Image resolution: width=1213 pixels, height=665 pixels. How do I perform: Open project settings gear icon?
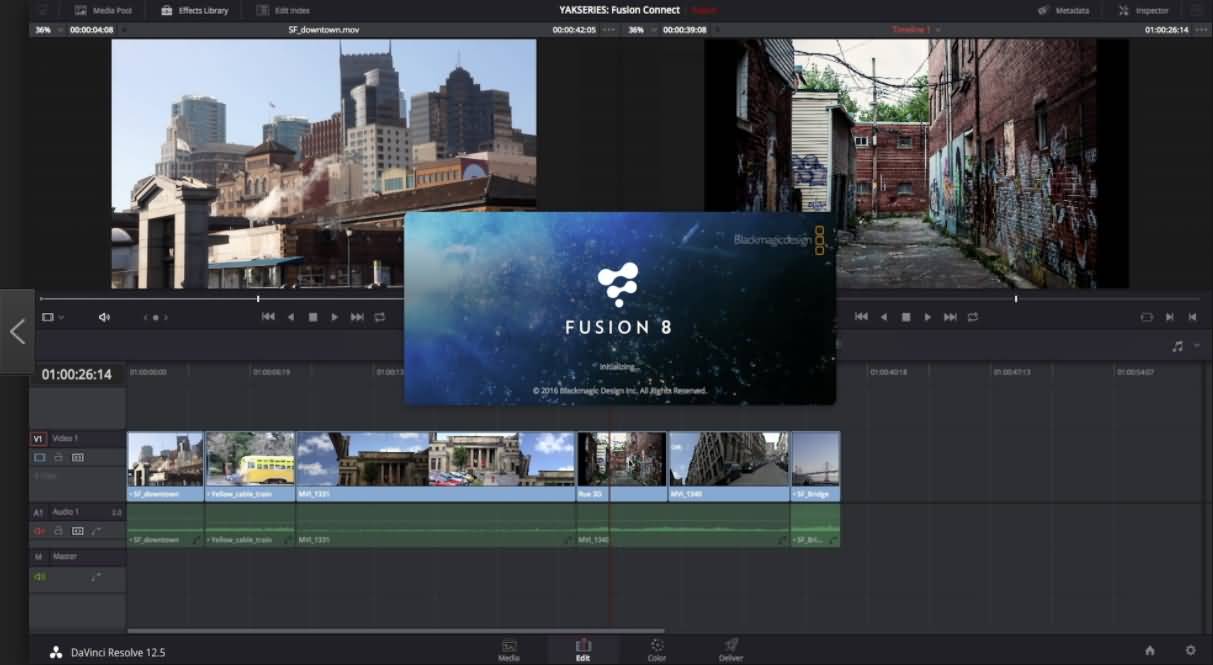[1190, 650]
